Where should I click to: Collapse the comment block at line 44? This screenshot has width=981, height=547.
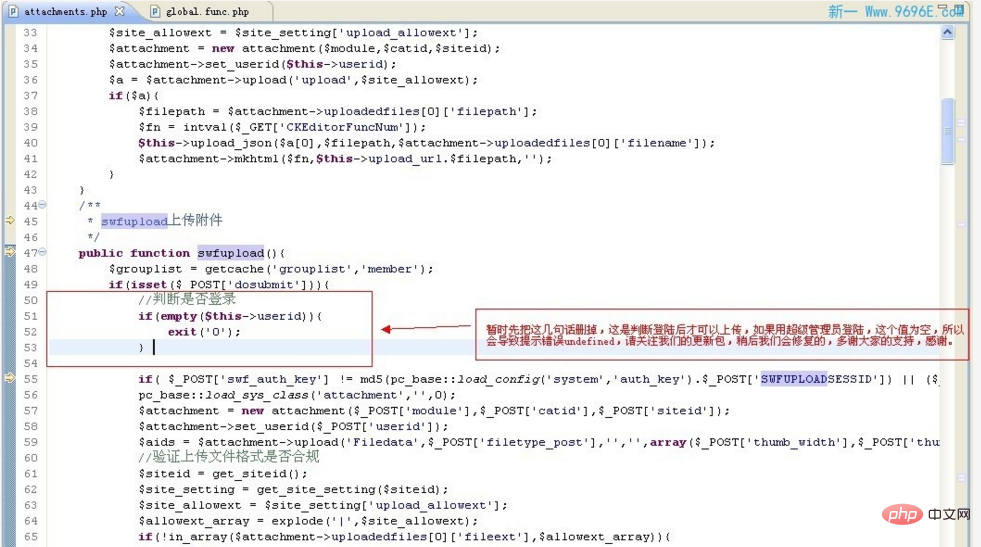42,204
